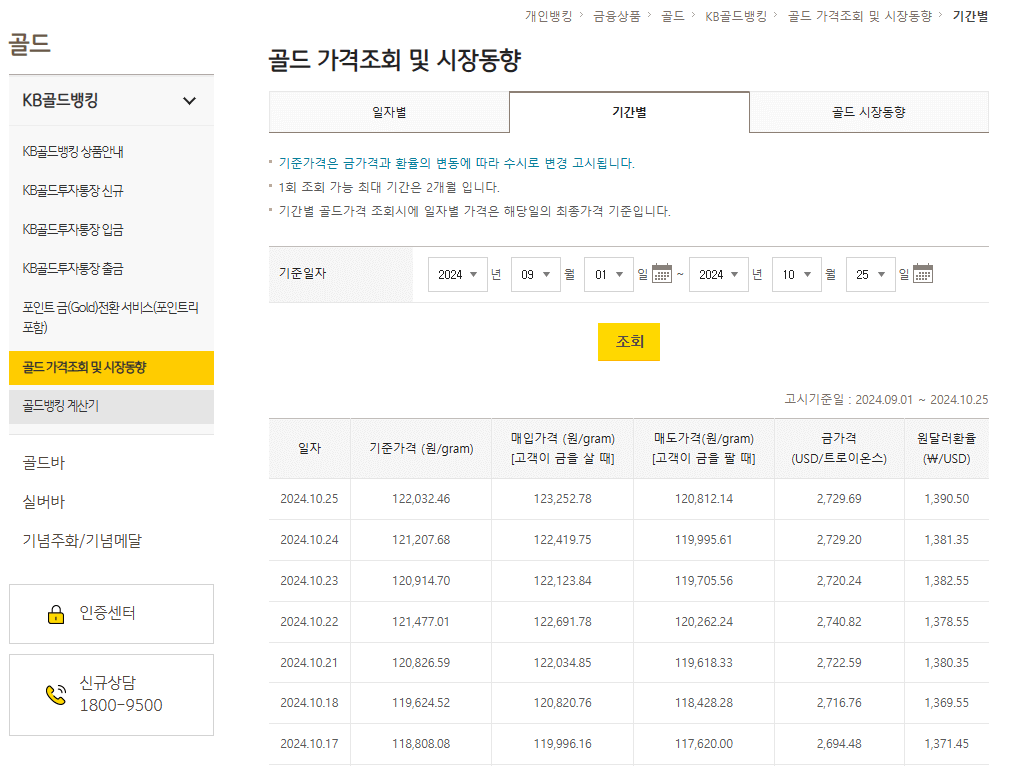The image size is (1023, 766).
Task: Open the end date calendar picker icon
Action: click(921, 274)
